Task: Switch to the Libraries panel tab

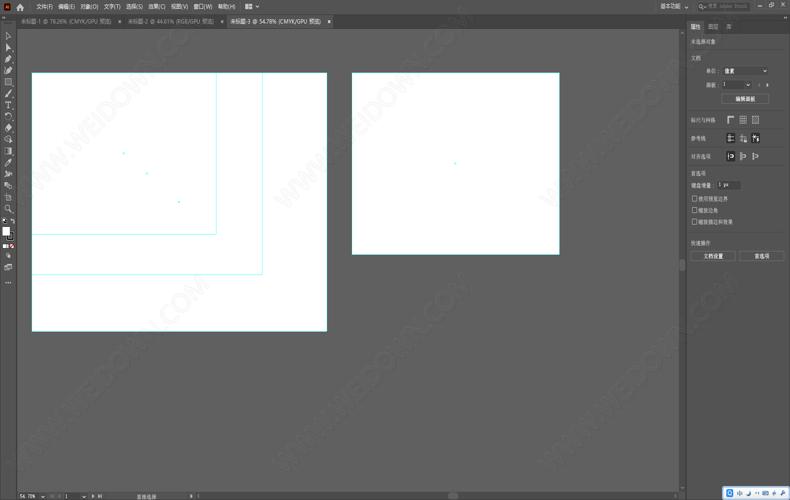Action: click(729, 27)
